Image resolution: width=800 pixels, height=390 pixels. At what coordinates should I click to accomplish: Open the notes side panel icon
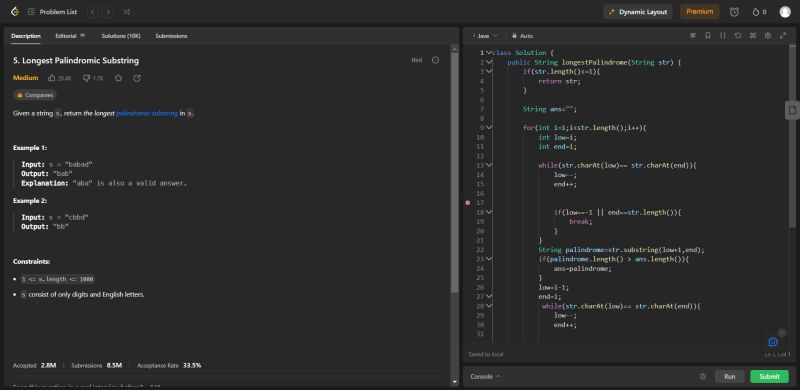point(792,110)
